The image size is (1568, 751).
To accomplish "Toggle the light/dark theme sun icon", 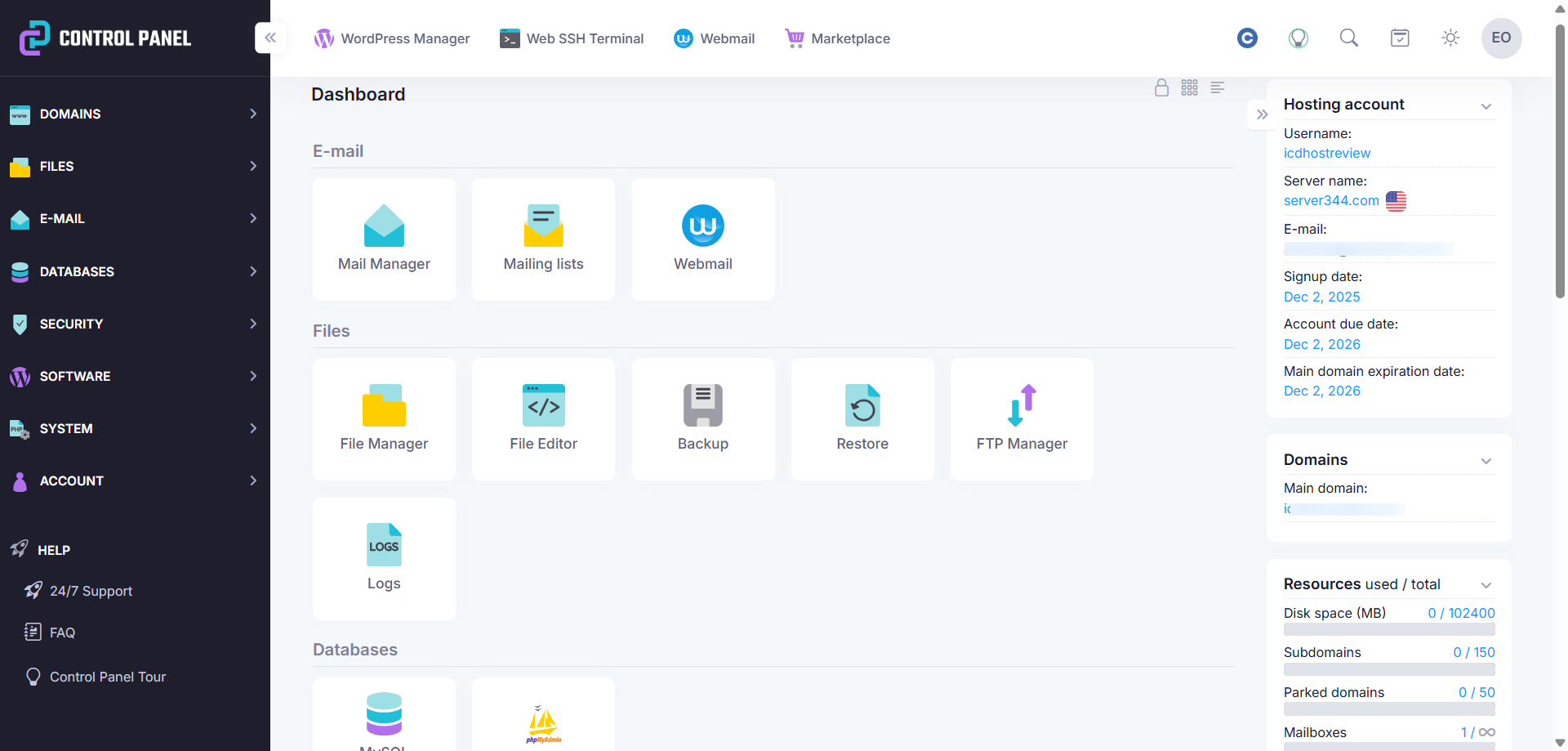I will 1450,38.
